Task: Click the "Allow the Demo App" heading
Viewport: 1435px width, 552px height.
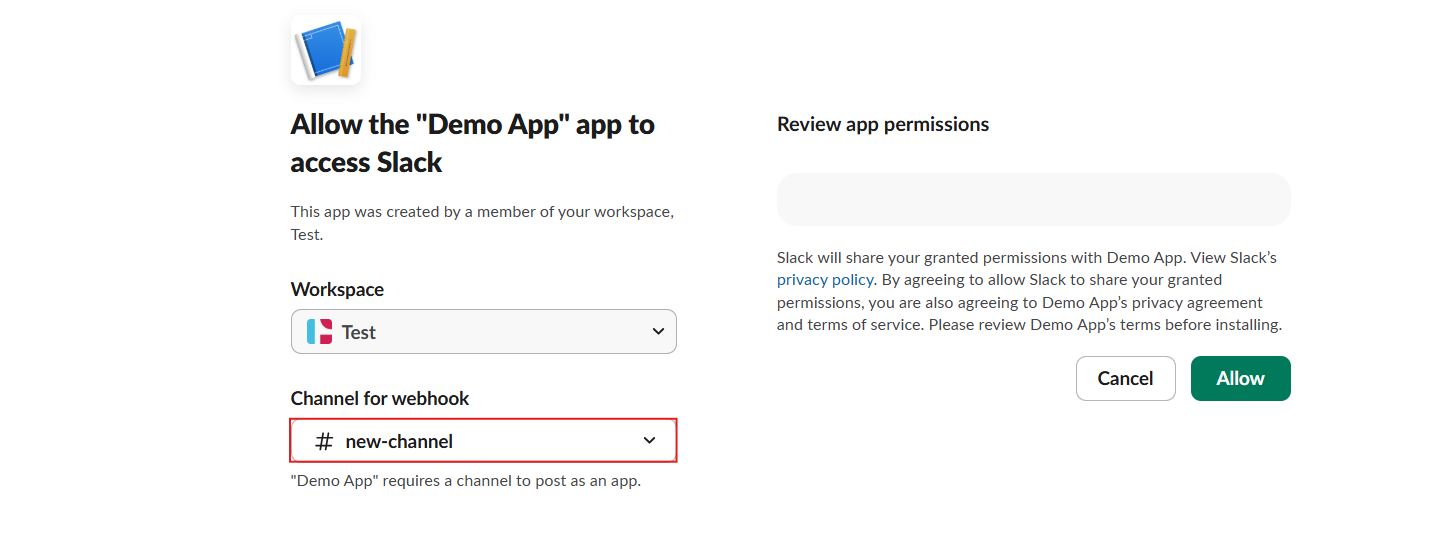Action: coord(472,143)
